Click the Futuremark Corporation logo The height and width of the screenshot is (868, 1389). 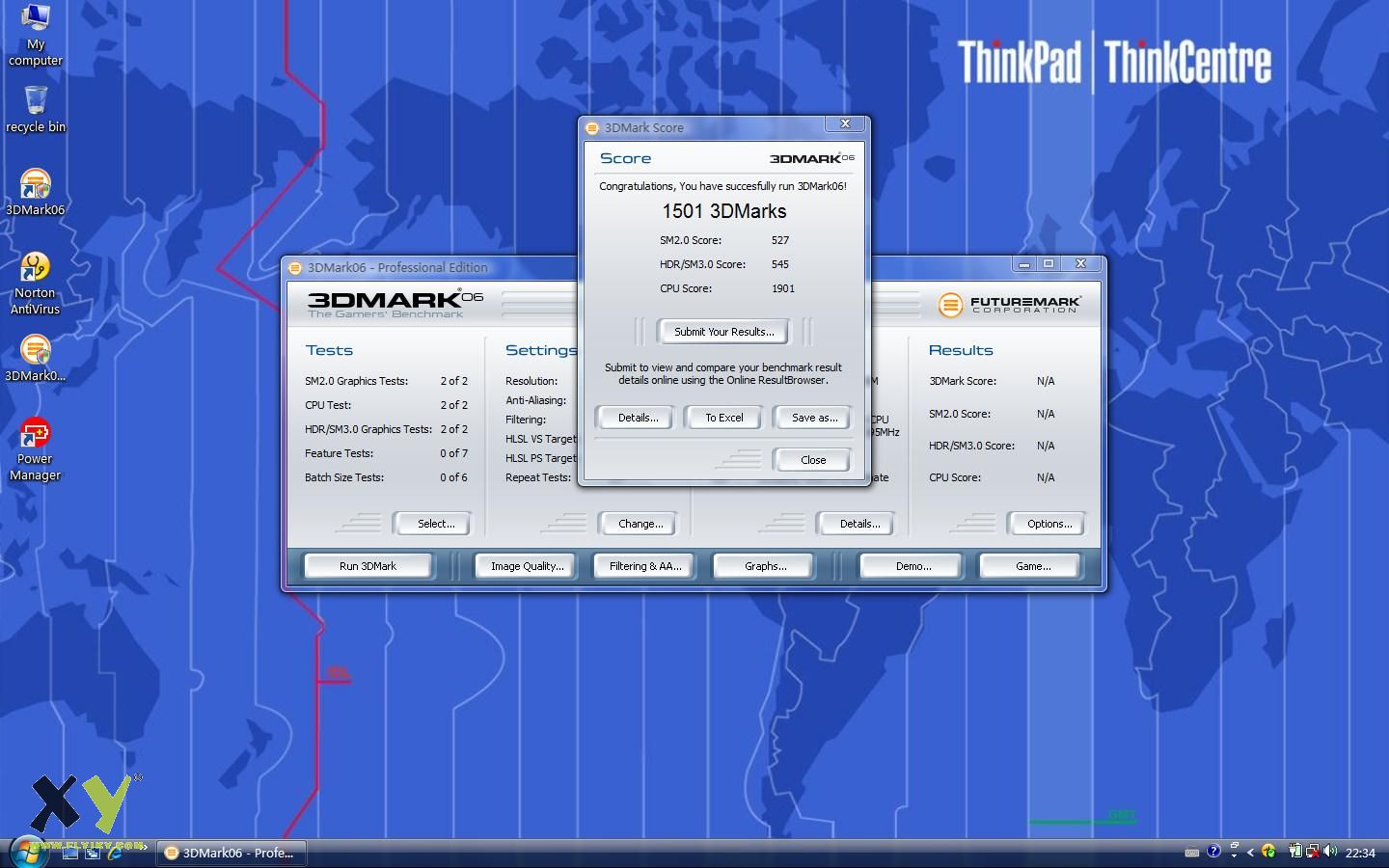pyautogui.click(x=1009, y=305)
